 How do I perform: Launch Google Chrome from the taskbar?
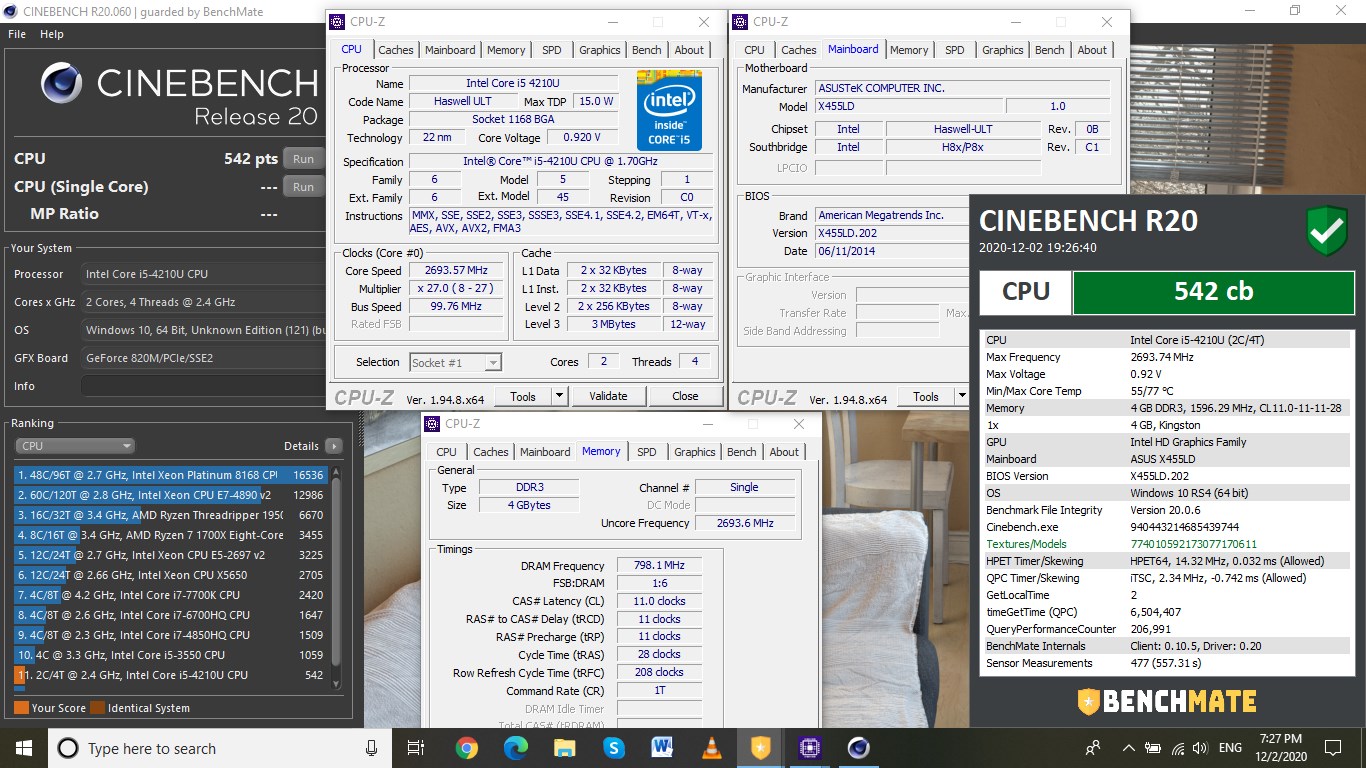pyautogui.click(x=466, y=748)
